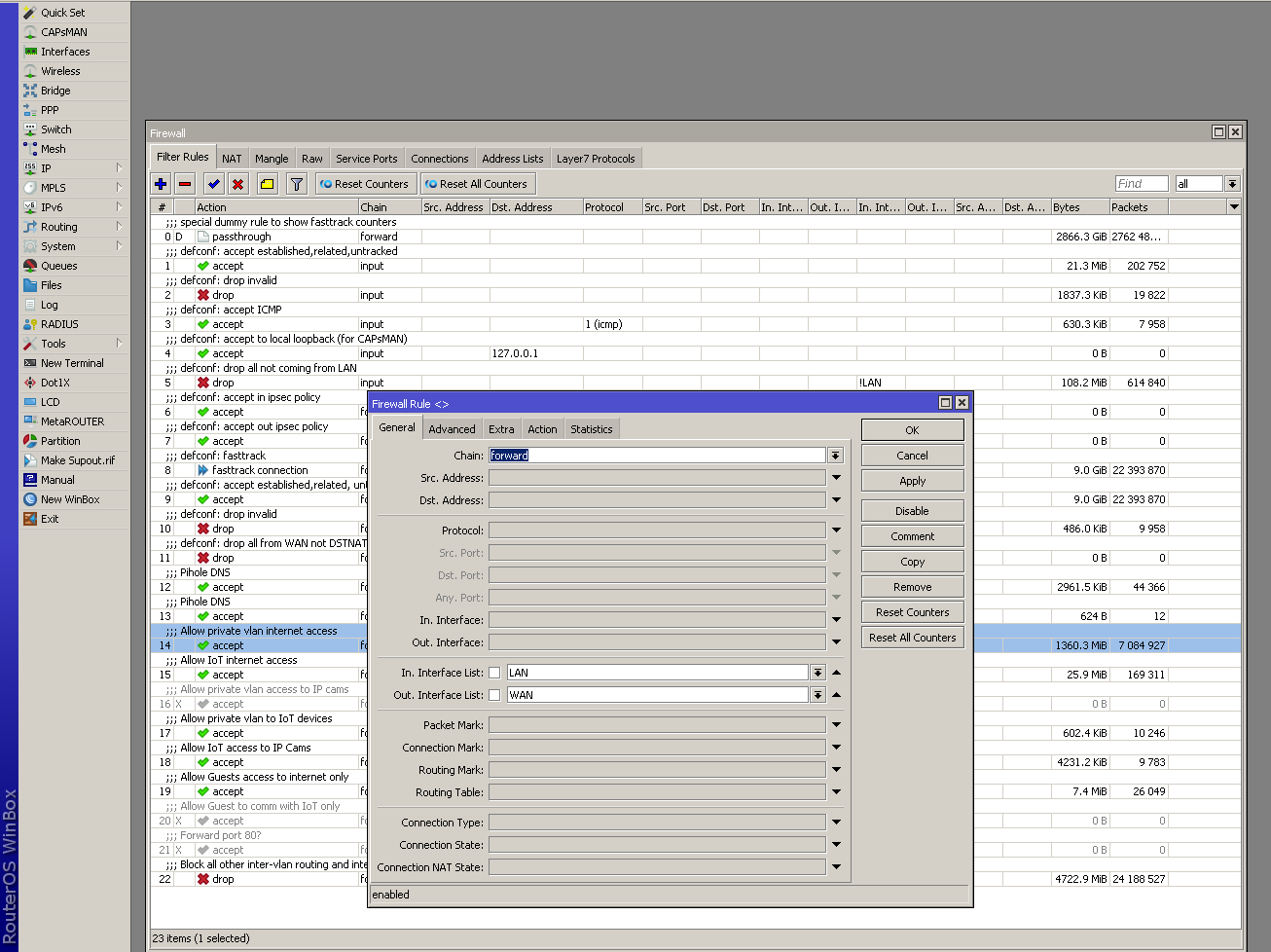
Task: Select the 'defconf: drop all not coming from LAN' row
Action: click(696, 368)
